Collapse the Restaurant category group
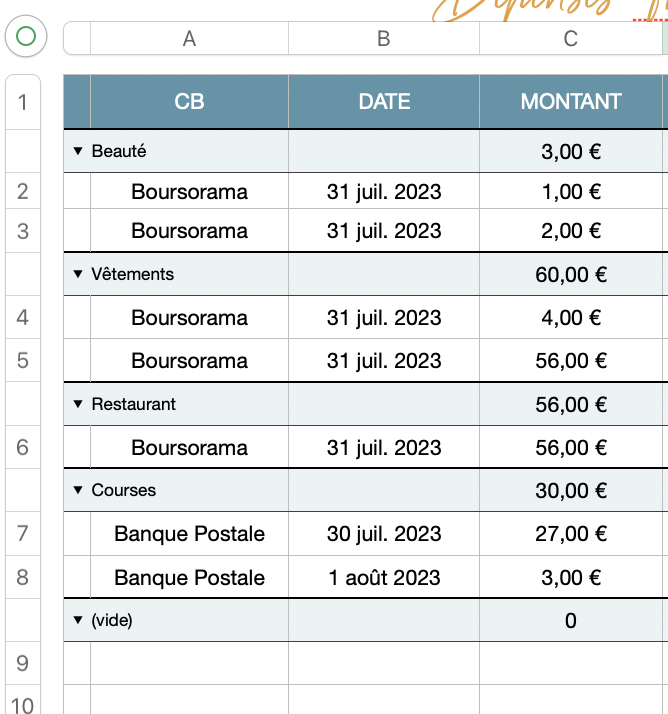This screenshot has width=668, height=714. [78, 404]
